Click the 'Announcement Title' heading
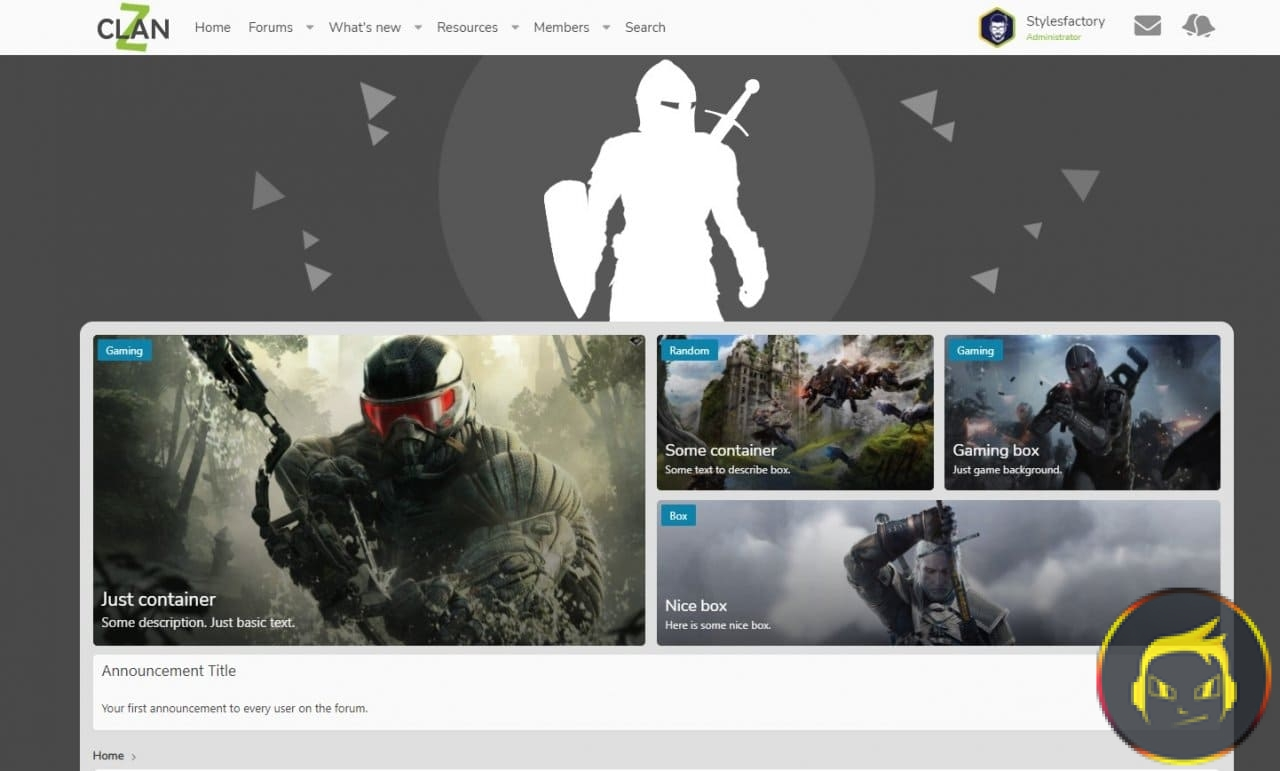This screenshot has width=1280, height=771. tap(169, 671)
